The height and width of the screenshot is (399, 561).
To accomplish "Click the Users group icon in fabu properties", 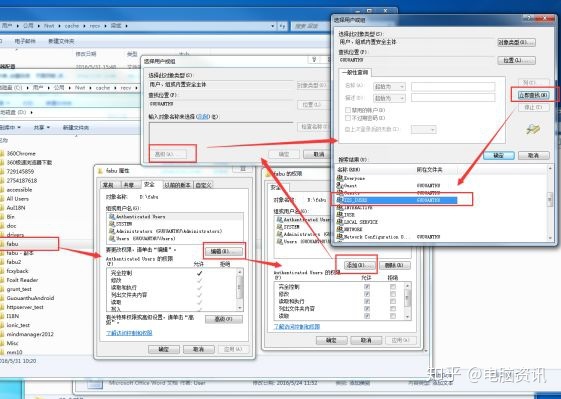I will [112, 238].
